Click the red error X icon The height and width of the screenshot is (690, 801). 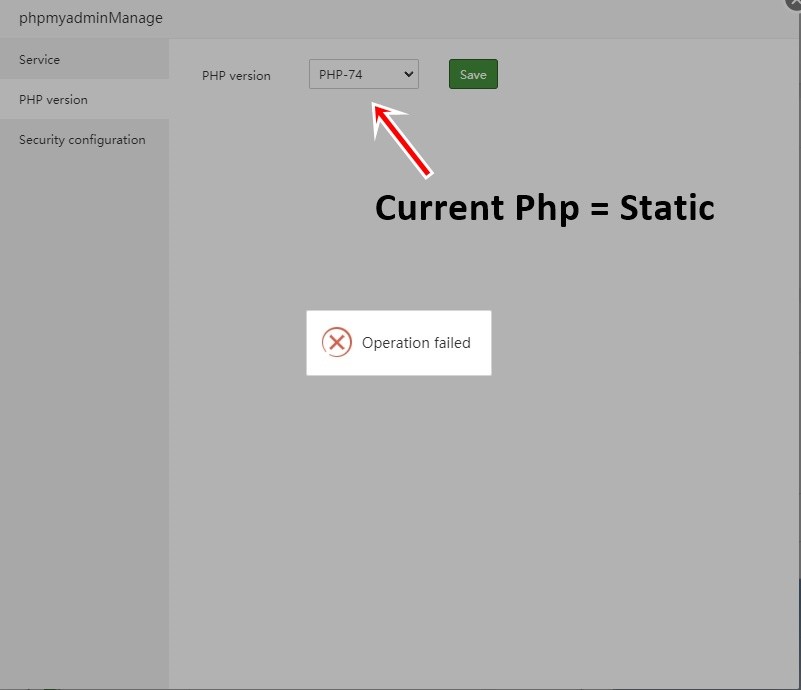[337, 342]
